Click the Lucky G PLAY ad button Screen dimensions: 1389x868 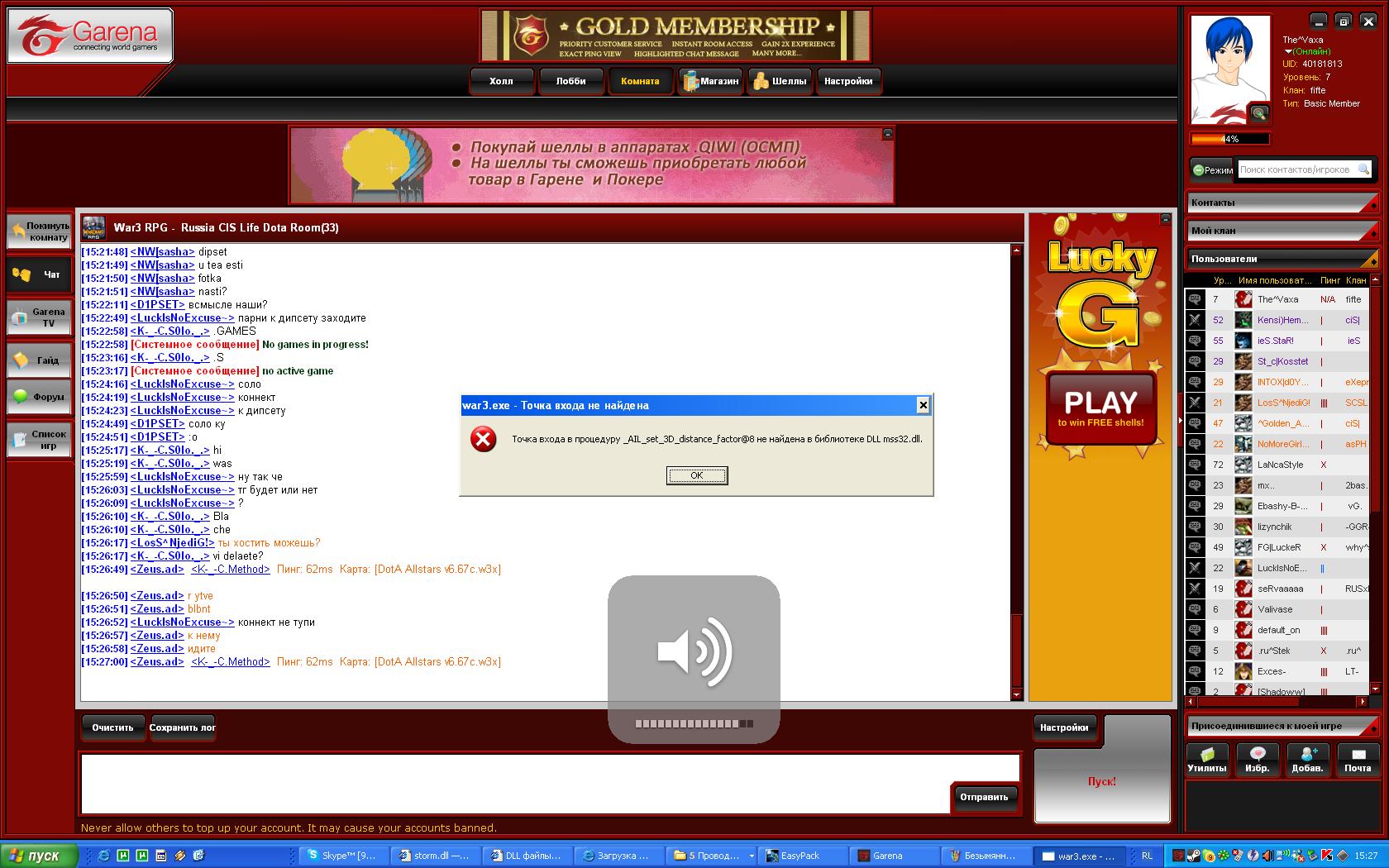point(1101,408)
